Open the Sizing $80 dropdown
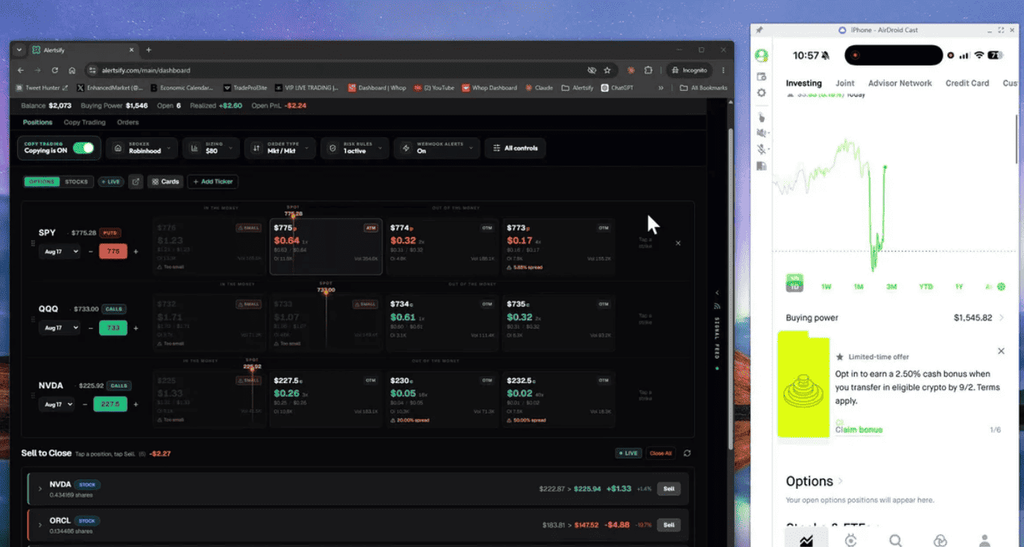Viewport: 1024px width, 547px height. (211, 148)
